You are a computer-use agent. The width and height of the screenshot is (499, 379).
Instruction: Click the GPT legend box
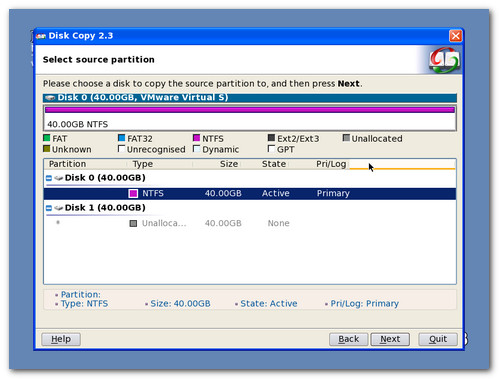pos(271,149)
